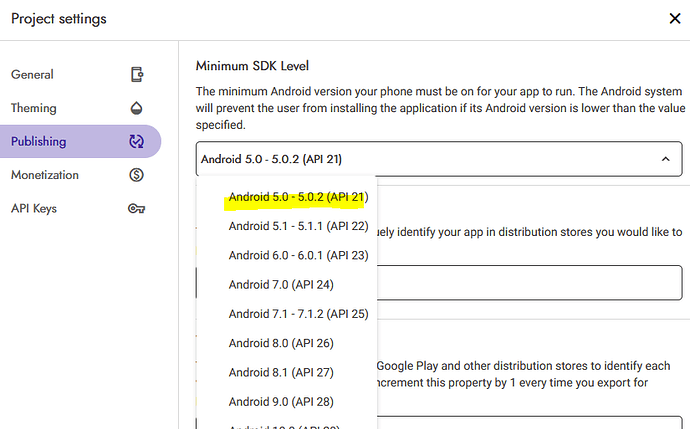The image size is (690, 429).
Task: Switch to the Monetization tab
Action: pyautogui.click(x=45, y=175)
